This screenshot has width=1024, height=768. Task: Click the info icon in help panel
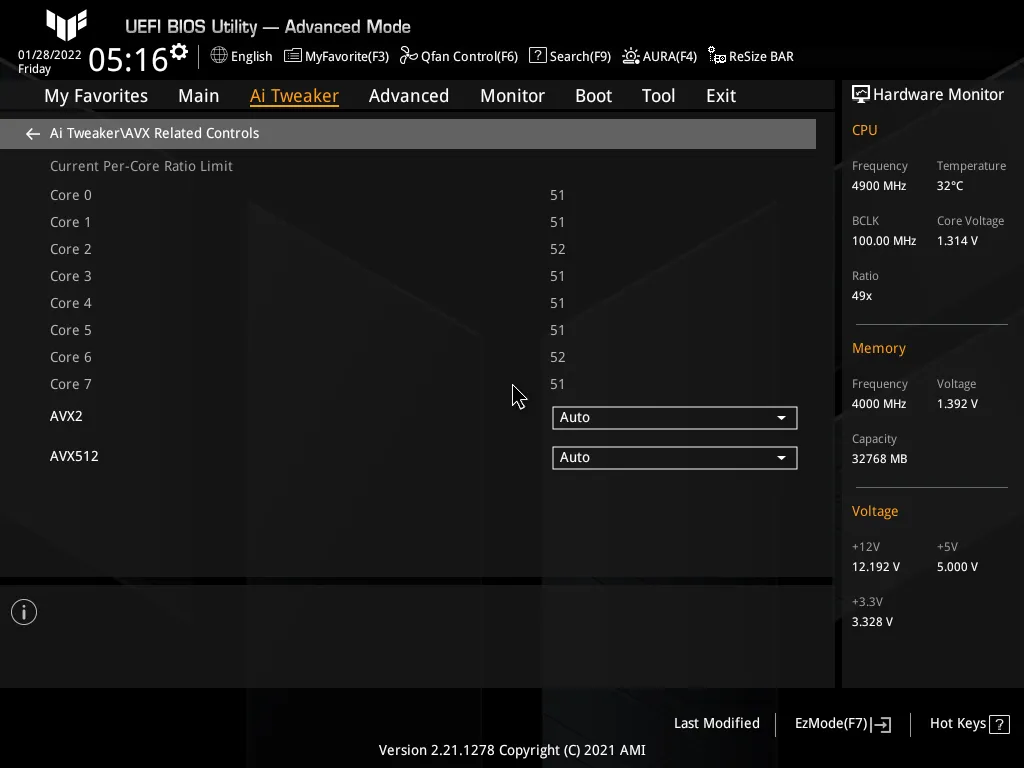point(24,612)
